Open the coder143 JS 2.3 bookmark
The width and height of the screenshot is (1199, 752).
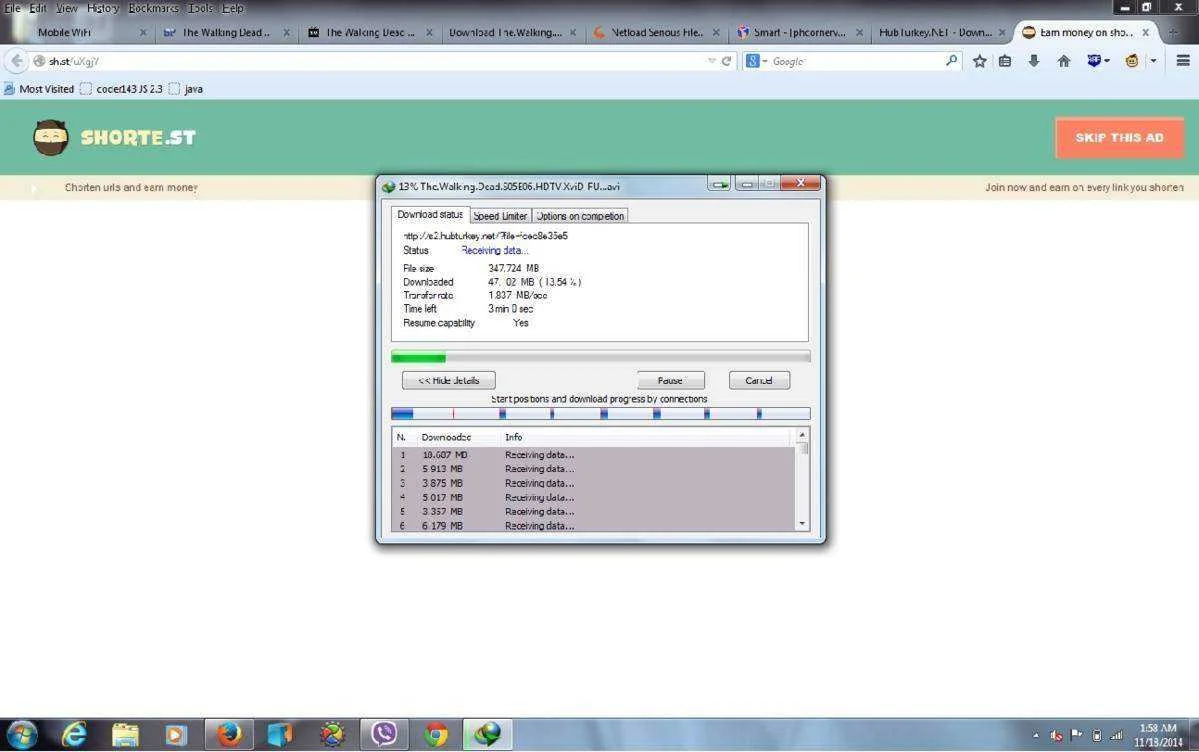click(x=122, y=89)
